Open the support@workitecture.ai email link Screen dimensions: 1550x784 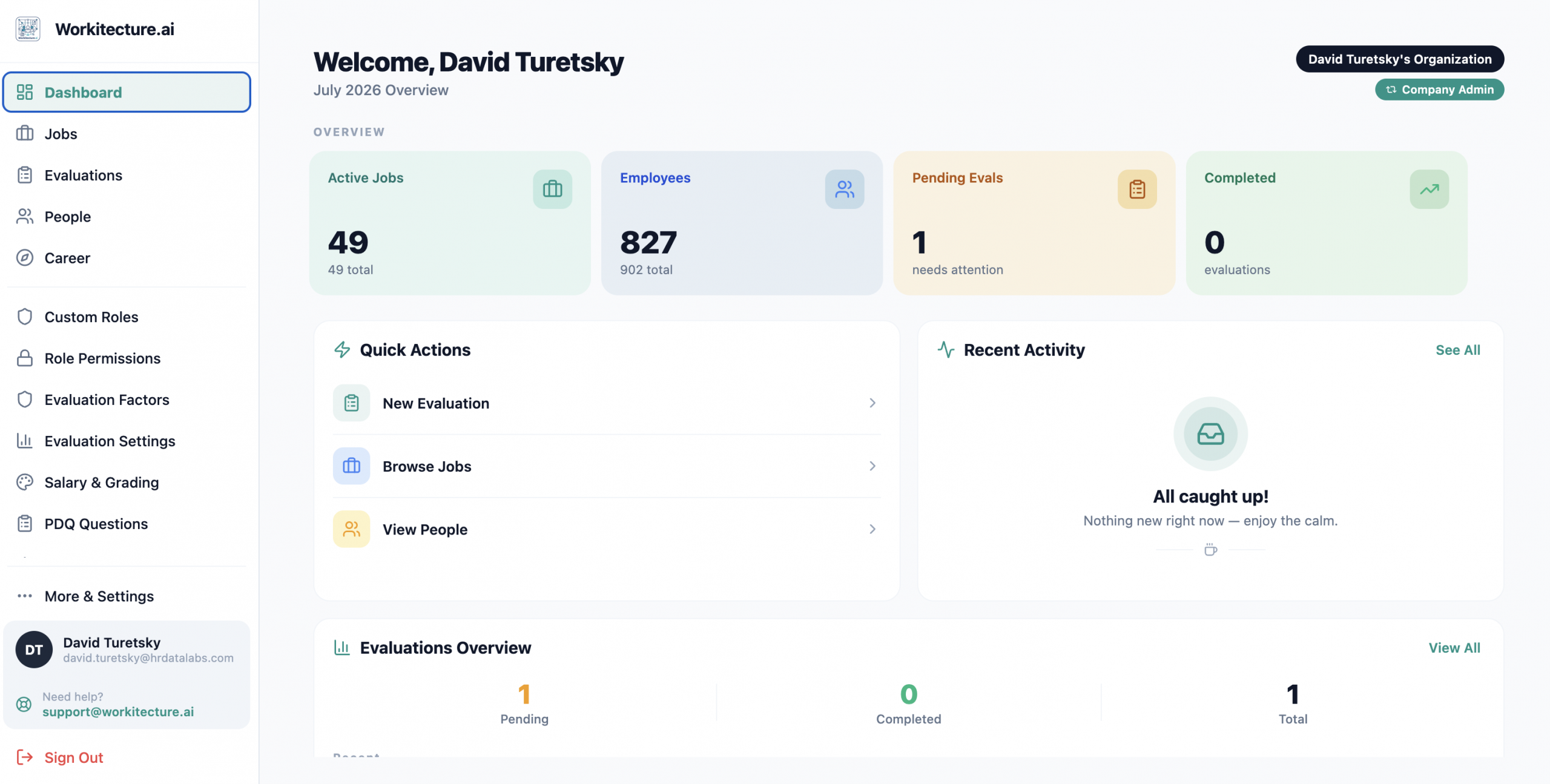[x=118, y=712]
